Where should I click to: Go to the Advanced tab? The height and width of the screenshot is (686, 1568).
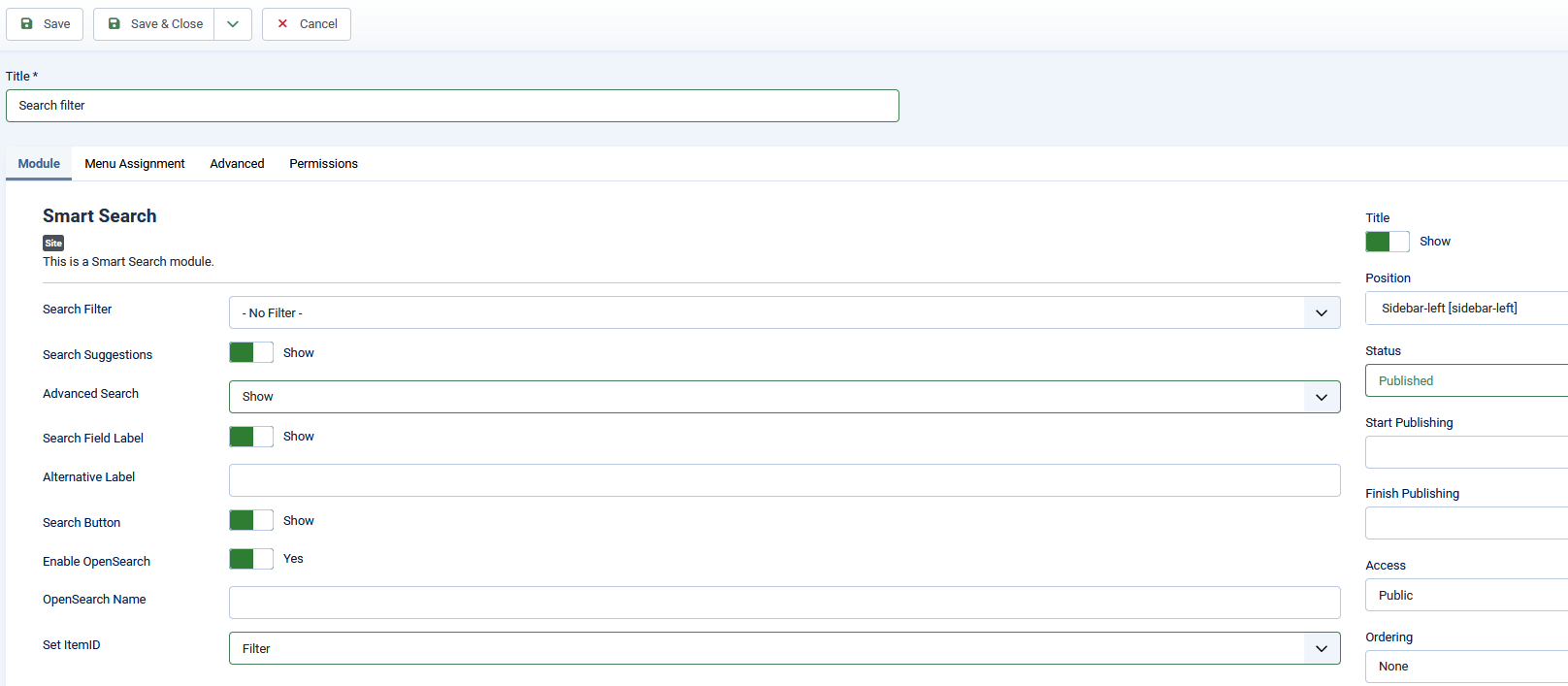237,164
